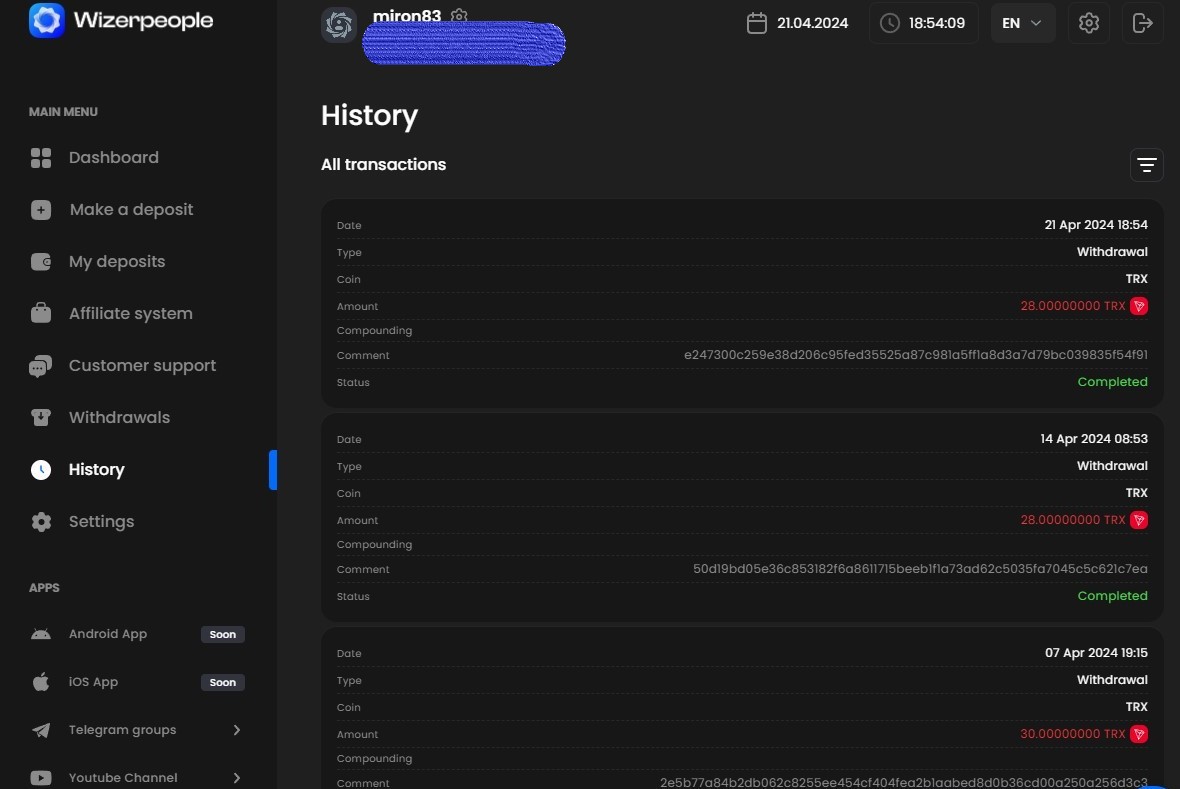Open the sidebar Settings label
Viewport: 1180px width, 789px height.
coord(101,522)
